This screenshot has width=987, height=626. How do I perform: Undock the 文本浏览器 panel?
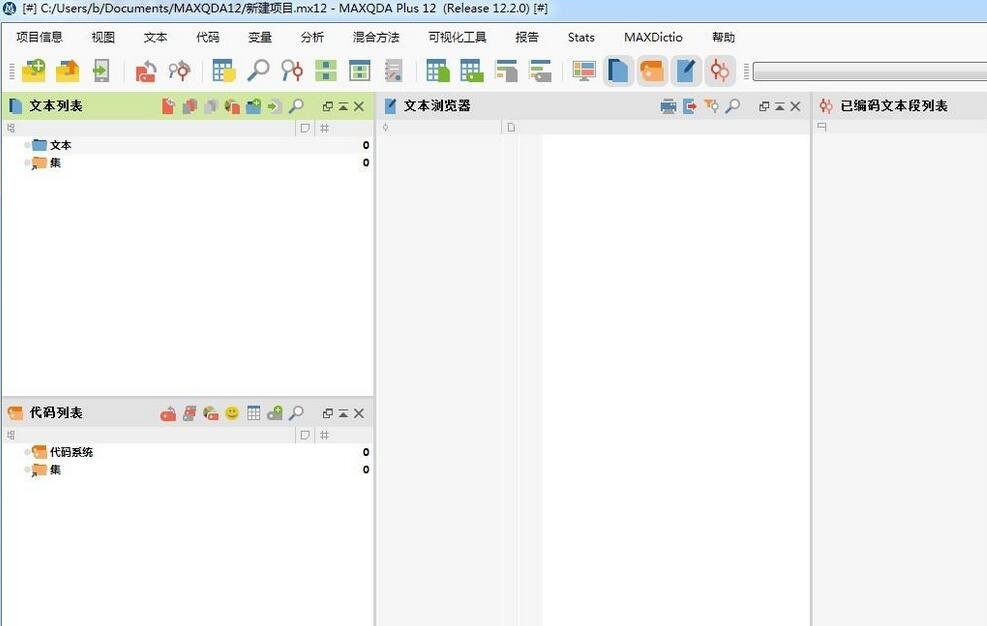pyautogui.click(x=764, y=106)
